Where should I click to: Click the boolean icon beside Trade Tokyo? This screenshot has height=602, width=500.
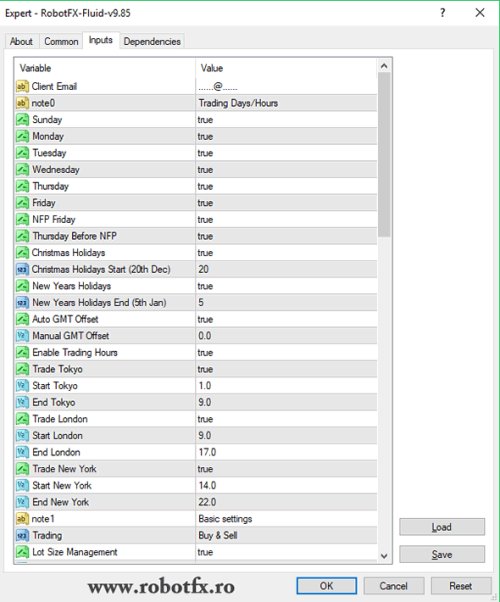[22, 369]
